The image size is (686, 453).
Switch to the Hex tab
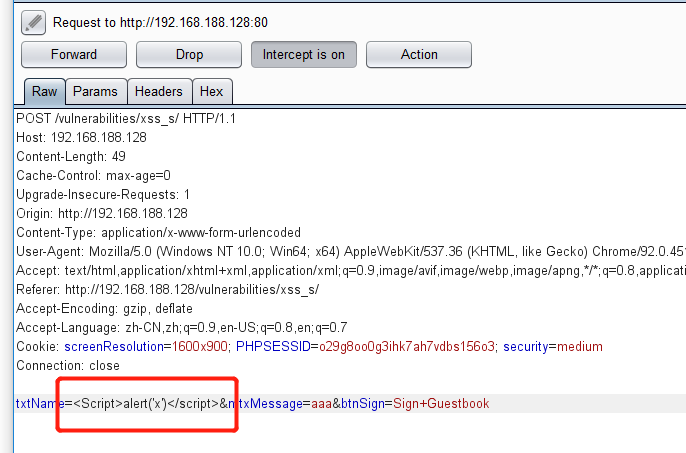pos(212,91)
